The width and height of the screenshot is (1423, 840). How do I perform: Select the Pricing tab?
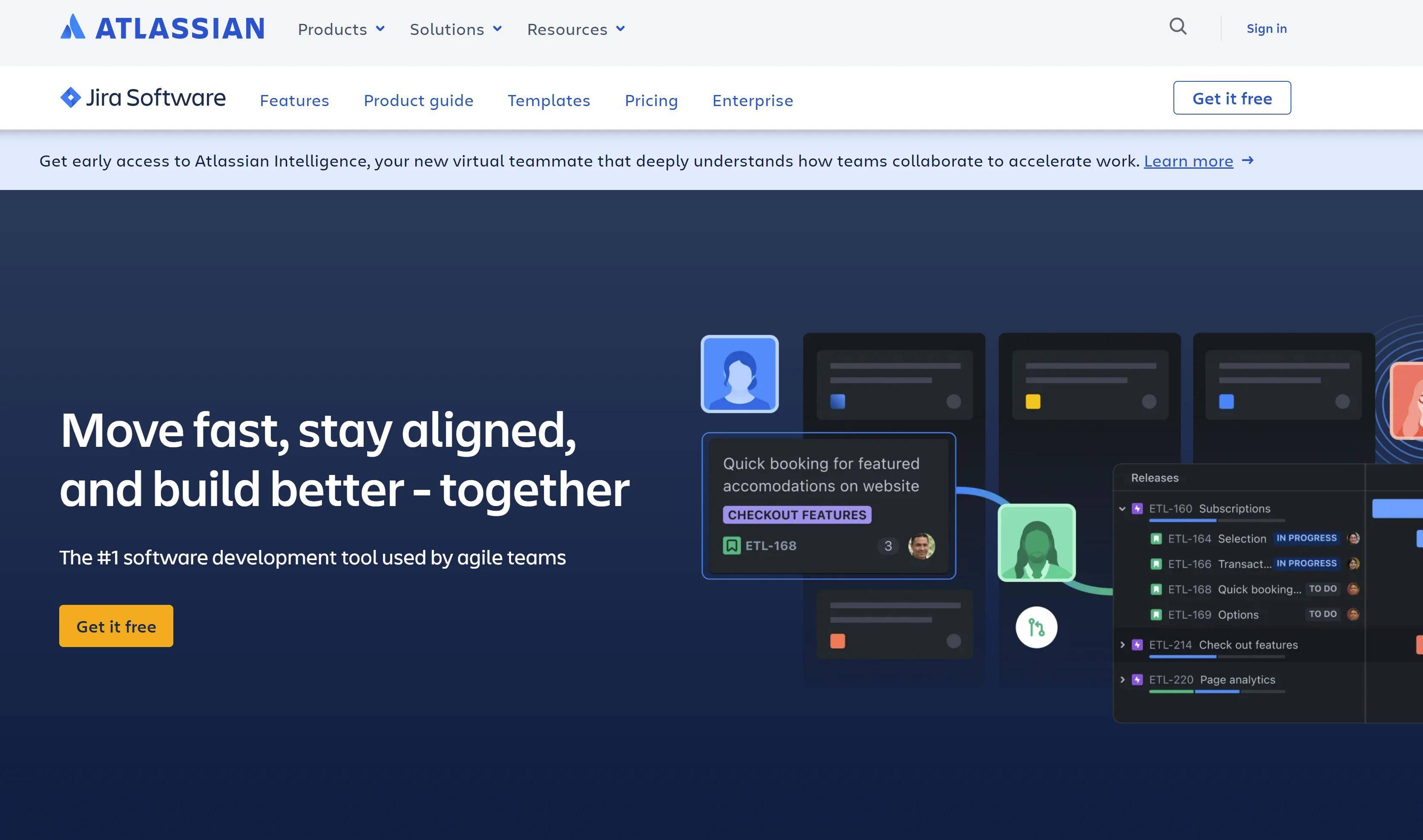coord(651,99)
